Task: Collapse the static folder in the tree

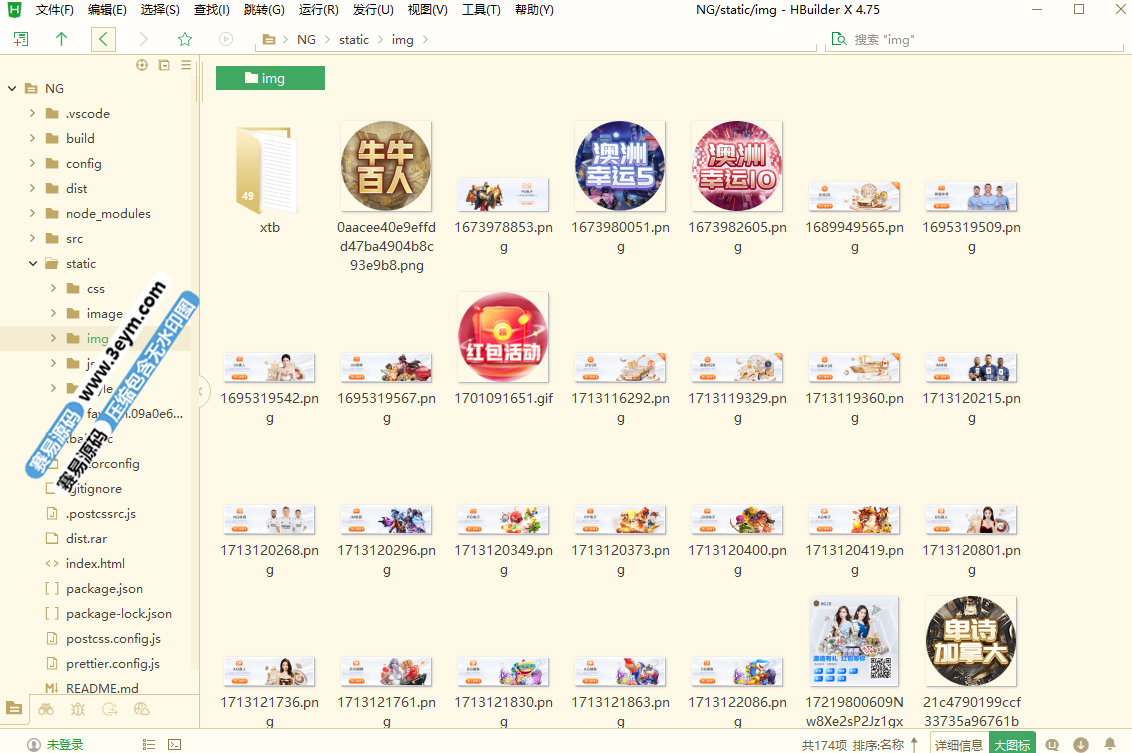Action: pos(32,264)
